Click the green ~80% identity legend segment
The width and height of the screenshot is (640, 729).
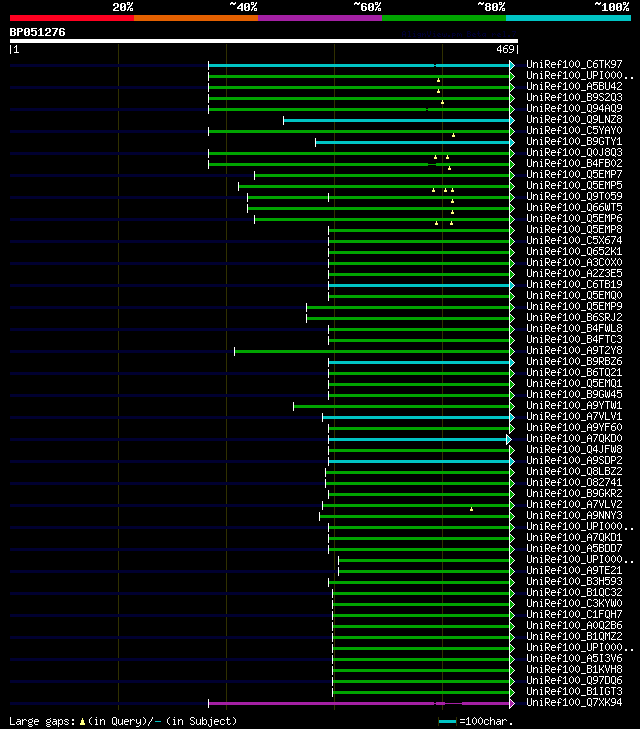[444, 18]
